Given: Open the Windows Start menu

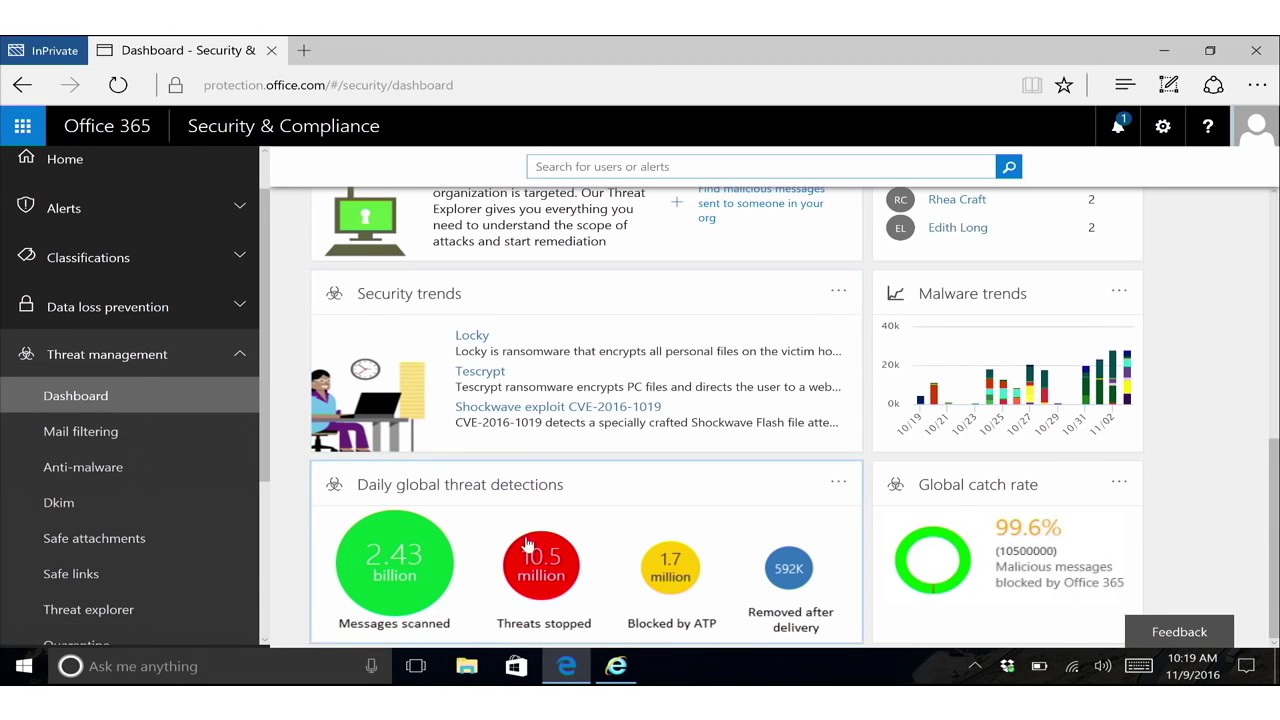Looking at the screenshot, I should pyautogui.click(x=24, y=666).
